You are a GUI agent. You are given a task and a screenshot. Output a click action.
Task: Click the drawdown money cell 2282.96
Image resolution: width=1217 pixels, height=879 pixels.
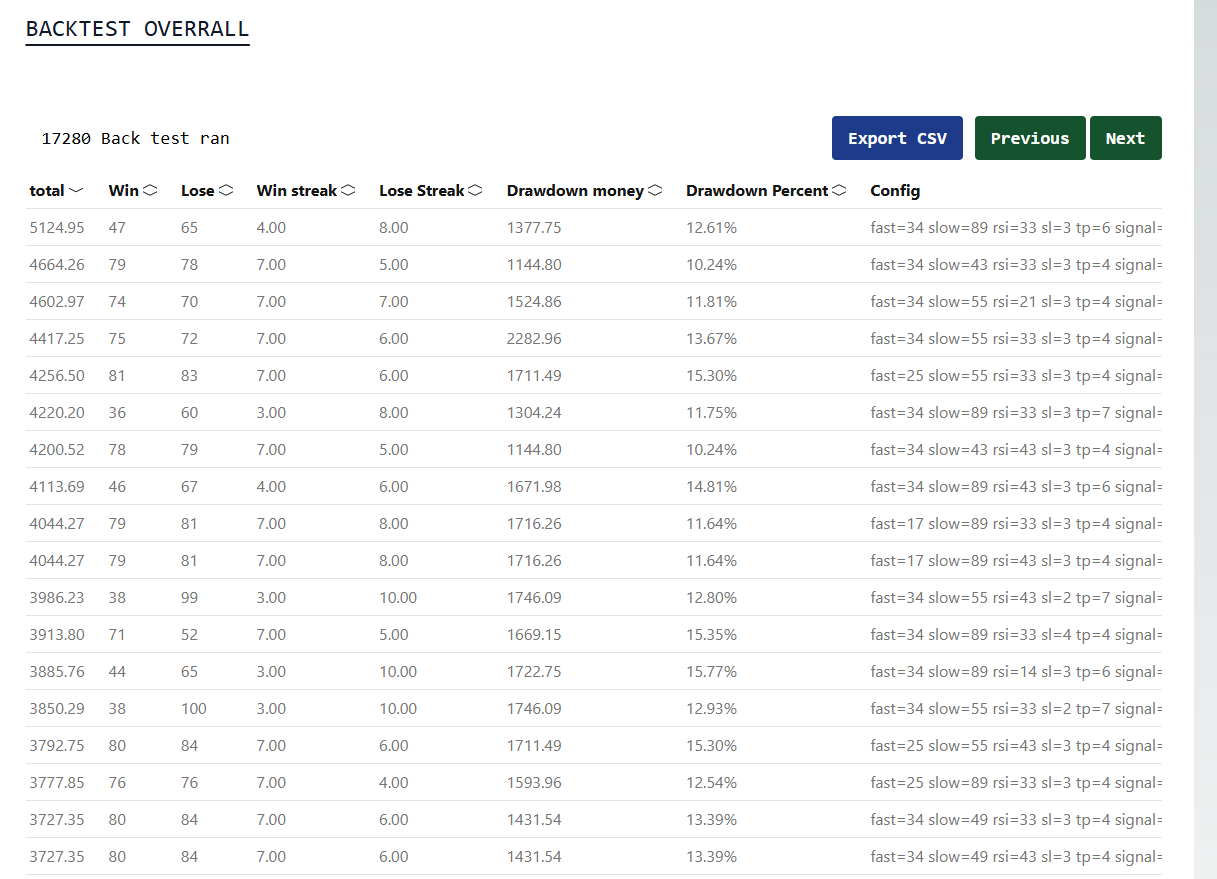[534, 339]
